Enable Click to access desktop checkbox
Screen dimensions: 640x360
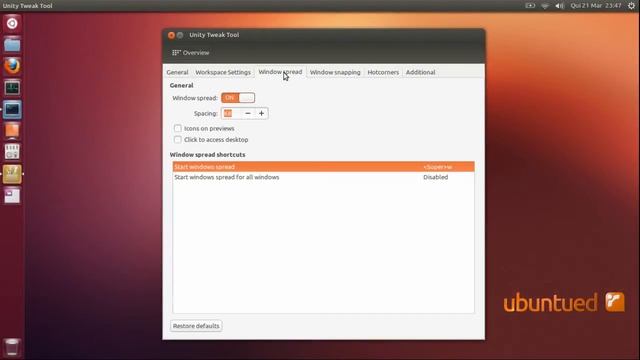click(178, 140)
